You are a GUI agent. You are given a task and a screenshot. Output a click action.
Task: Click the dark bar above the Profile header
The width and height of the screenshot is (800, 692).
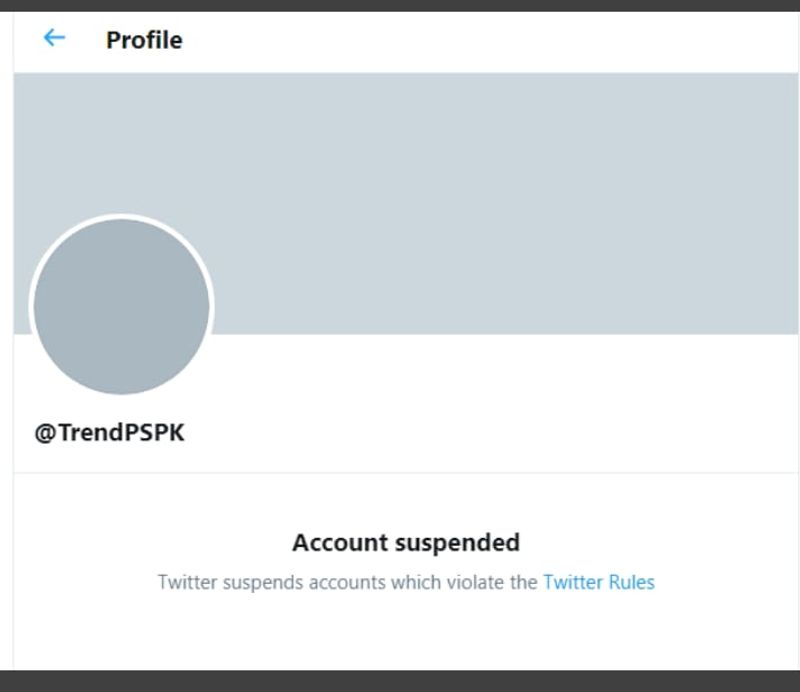400,5
